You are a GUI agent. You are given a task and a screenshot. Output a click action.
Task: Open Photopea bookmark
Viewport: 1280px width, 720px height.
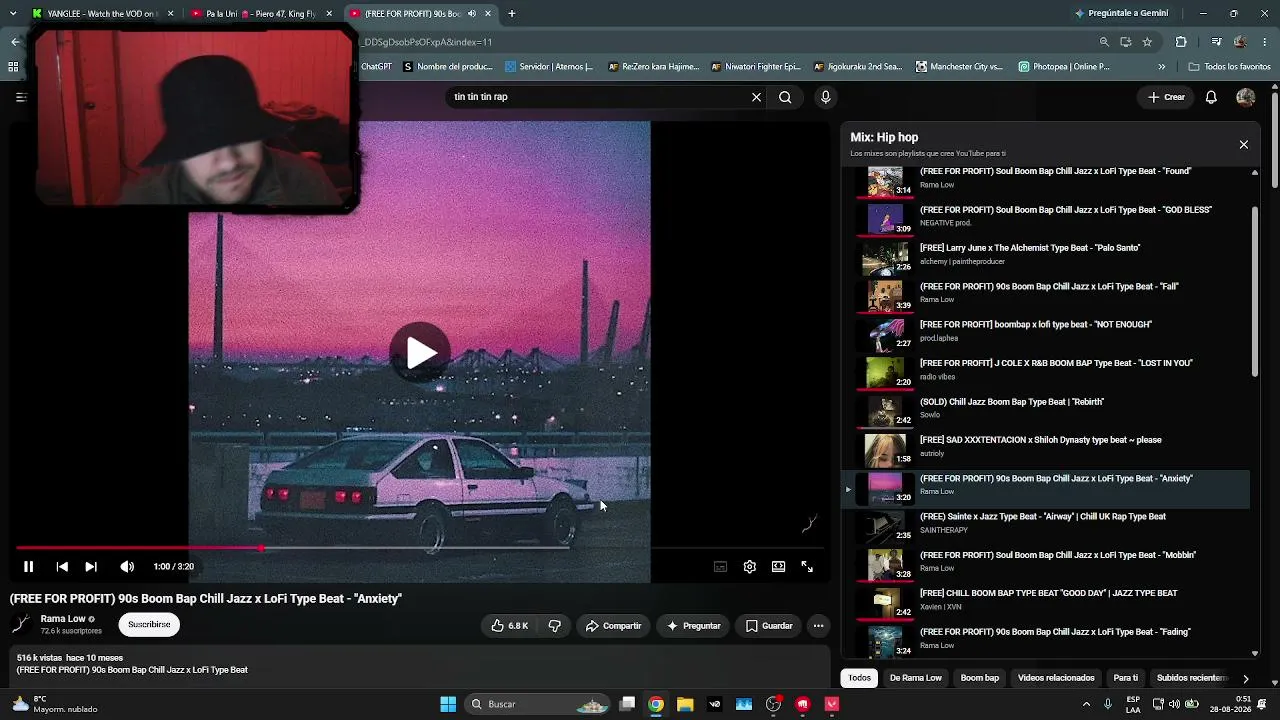[x=1064, y=67]
